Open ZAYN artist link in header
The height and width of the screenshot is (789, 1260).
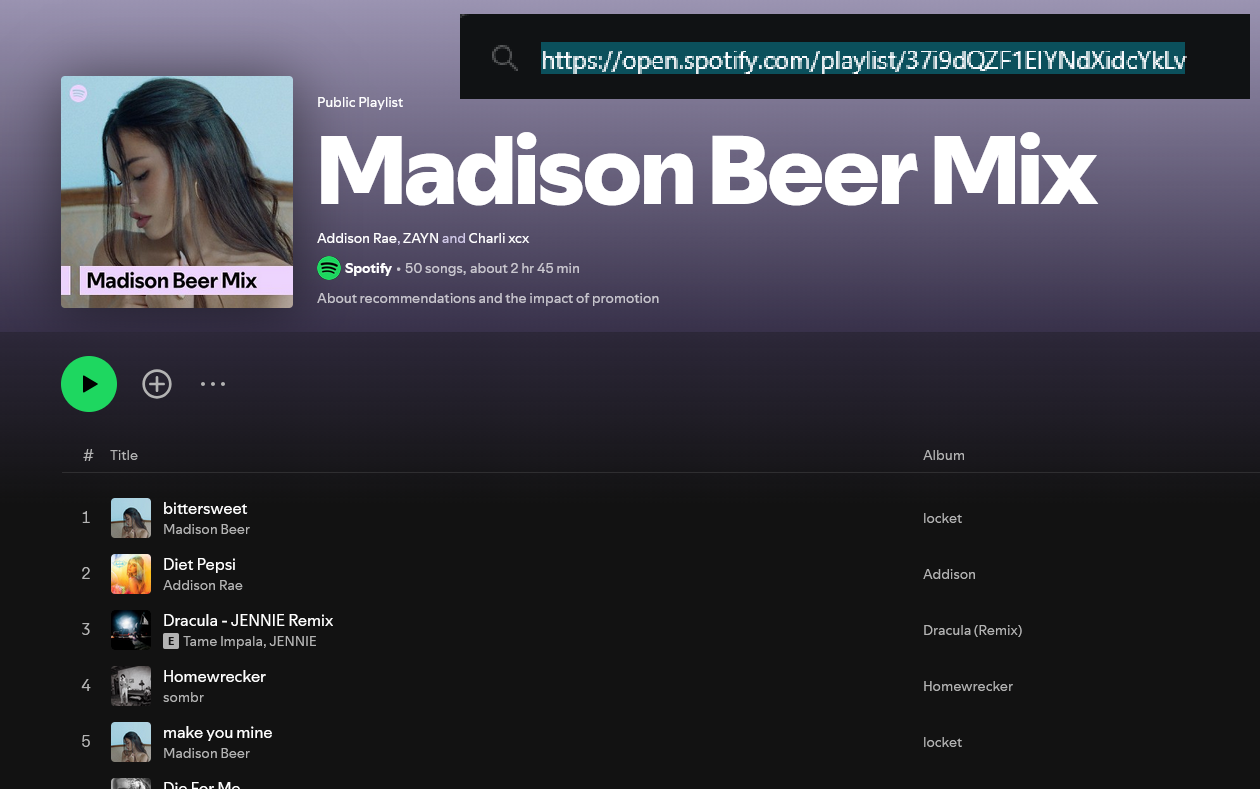[x=421, y=238]
